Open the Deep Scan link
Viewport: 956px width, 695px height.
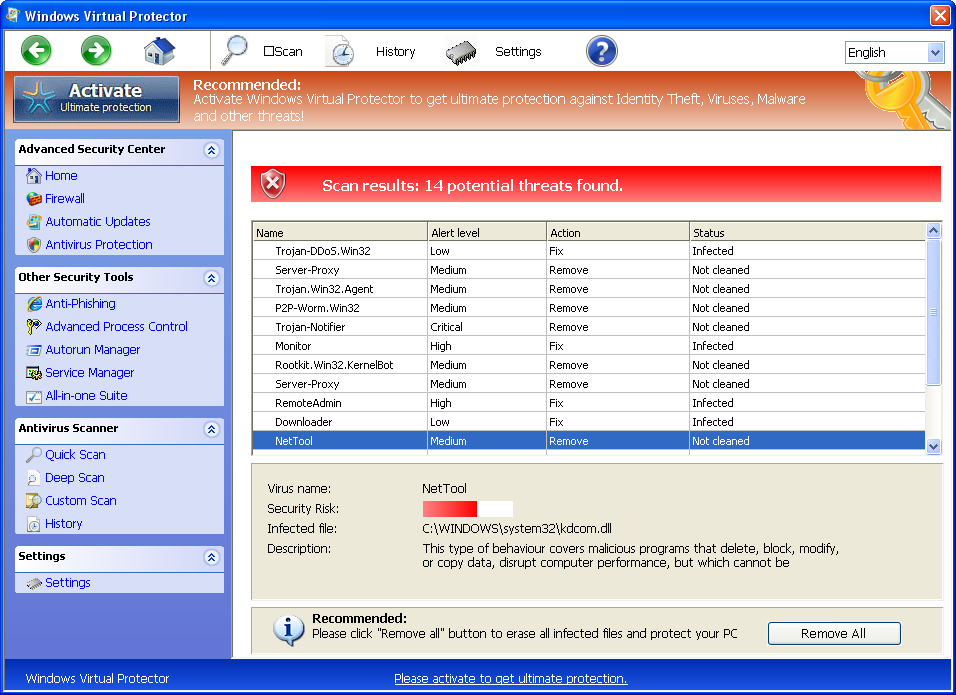point(74,478)
